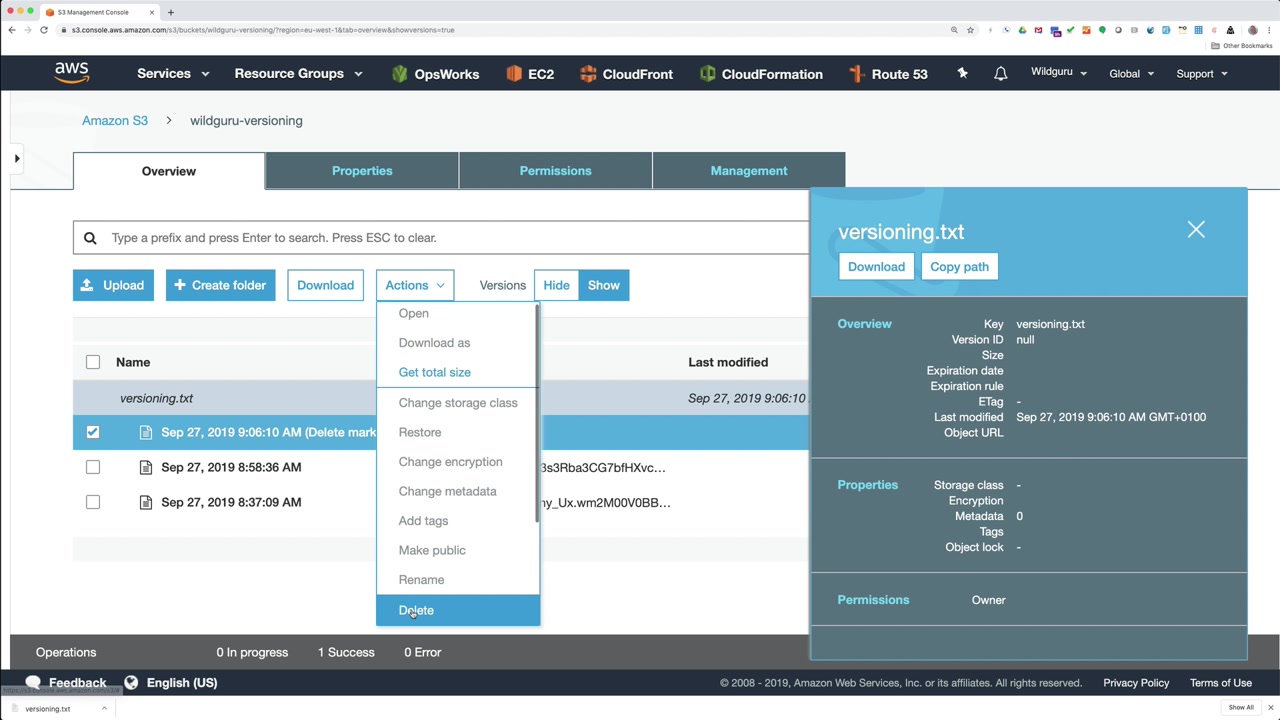Image resolution: width=1280 pixels, height=720 pixels.
Task: Follow the Amazon S3 breadcrumb link
Action: [x=115, y=120]
